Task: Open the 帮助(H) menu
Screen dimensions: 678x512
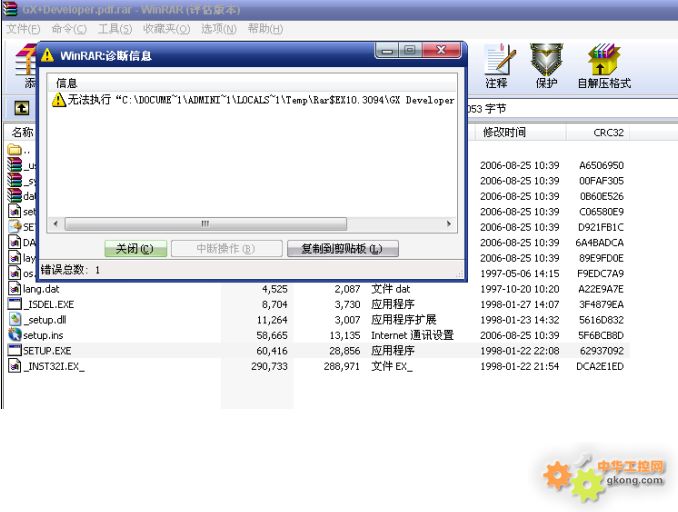Action: click(265, 29)
